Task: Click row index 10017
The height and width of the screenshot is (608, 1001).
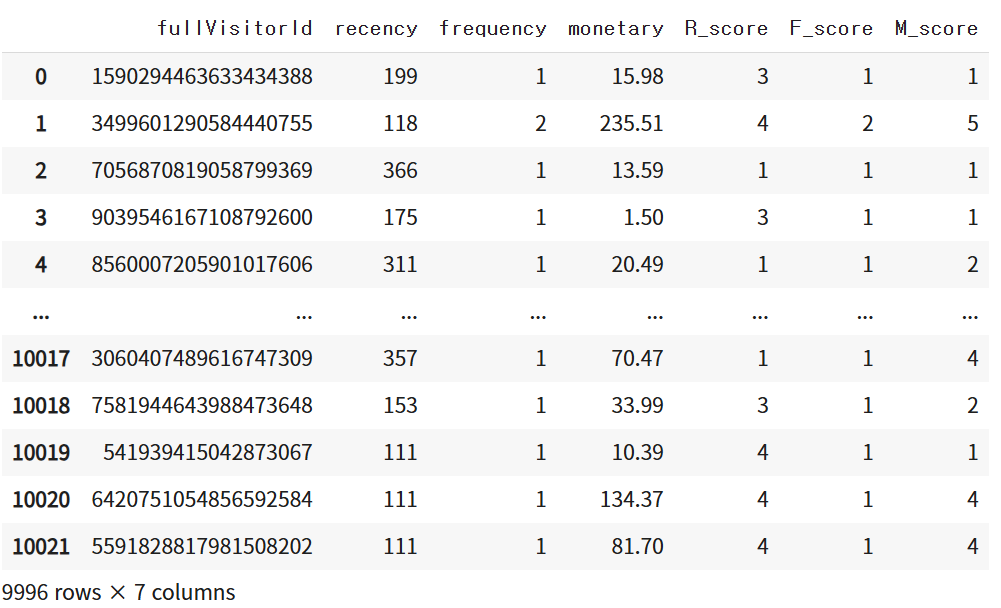Action: tap(41, 358)
